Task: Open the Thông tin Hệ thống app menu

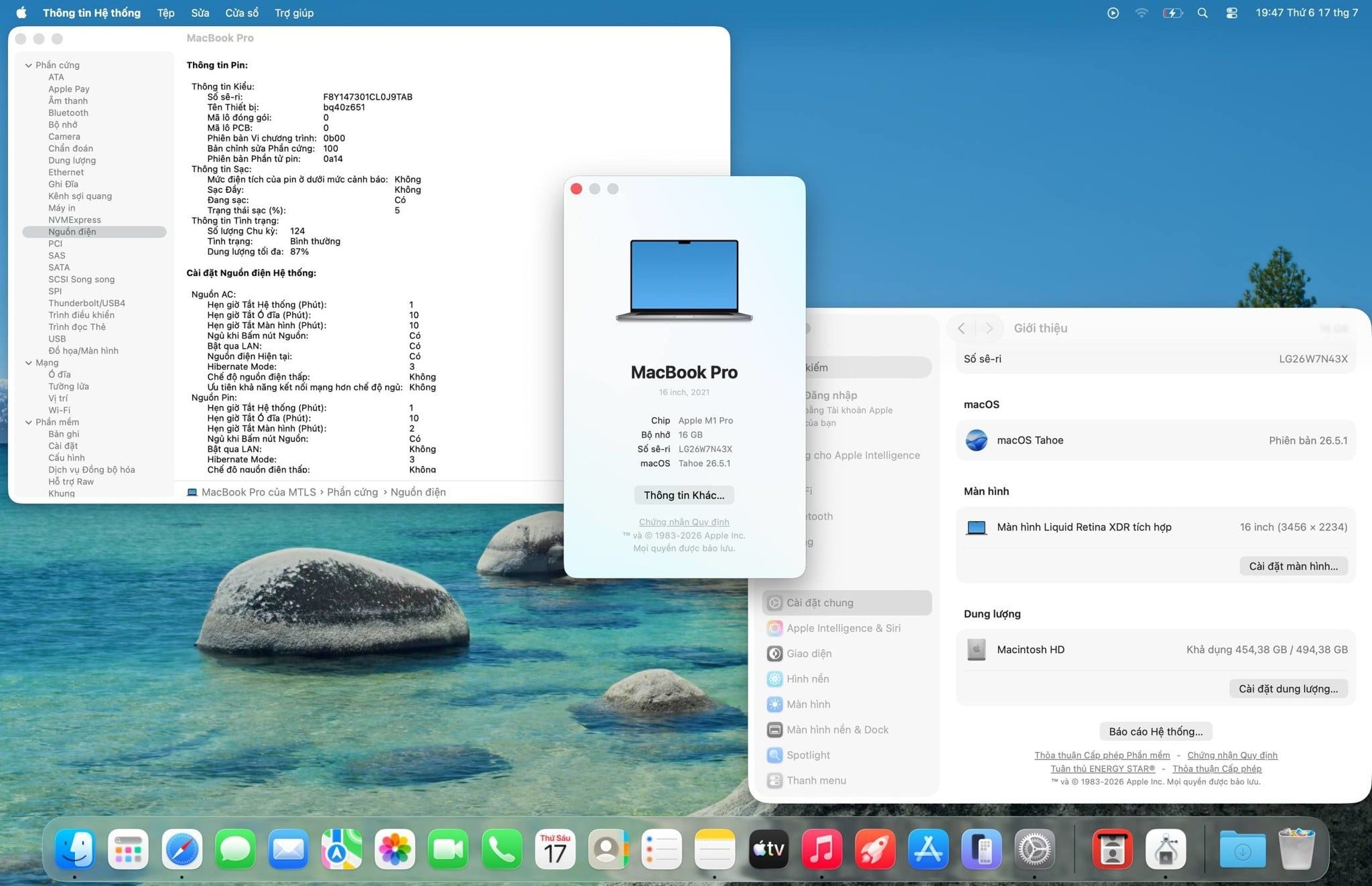Action: coord(92,13)
